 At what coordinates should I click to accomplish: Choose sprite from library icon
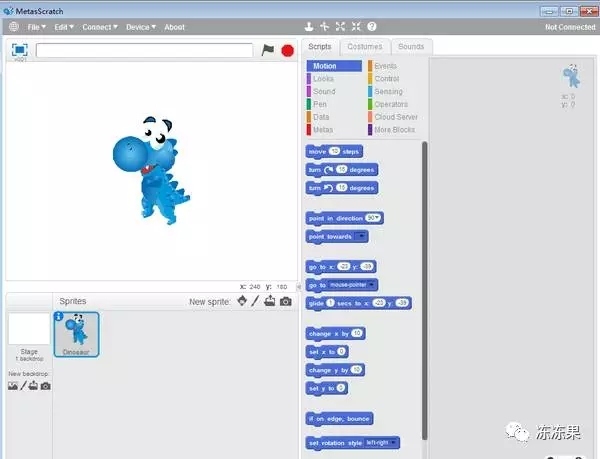(242, 301)
